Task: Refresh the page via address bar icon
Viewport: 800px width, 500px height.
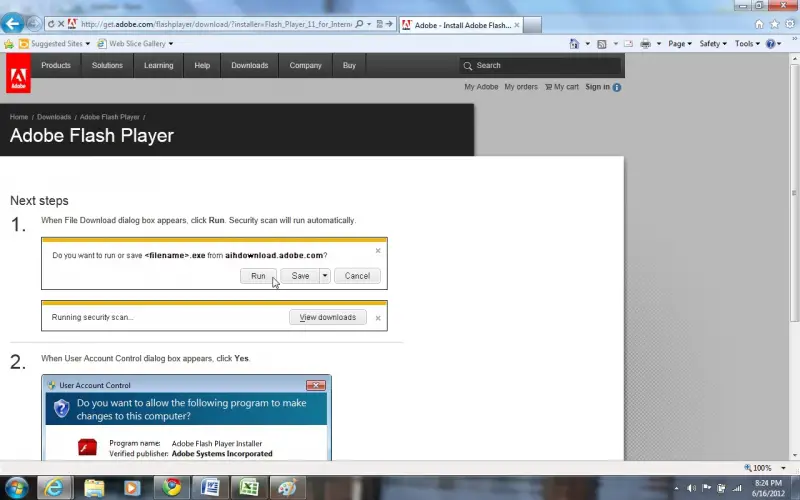Action: [51, 24]
